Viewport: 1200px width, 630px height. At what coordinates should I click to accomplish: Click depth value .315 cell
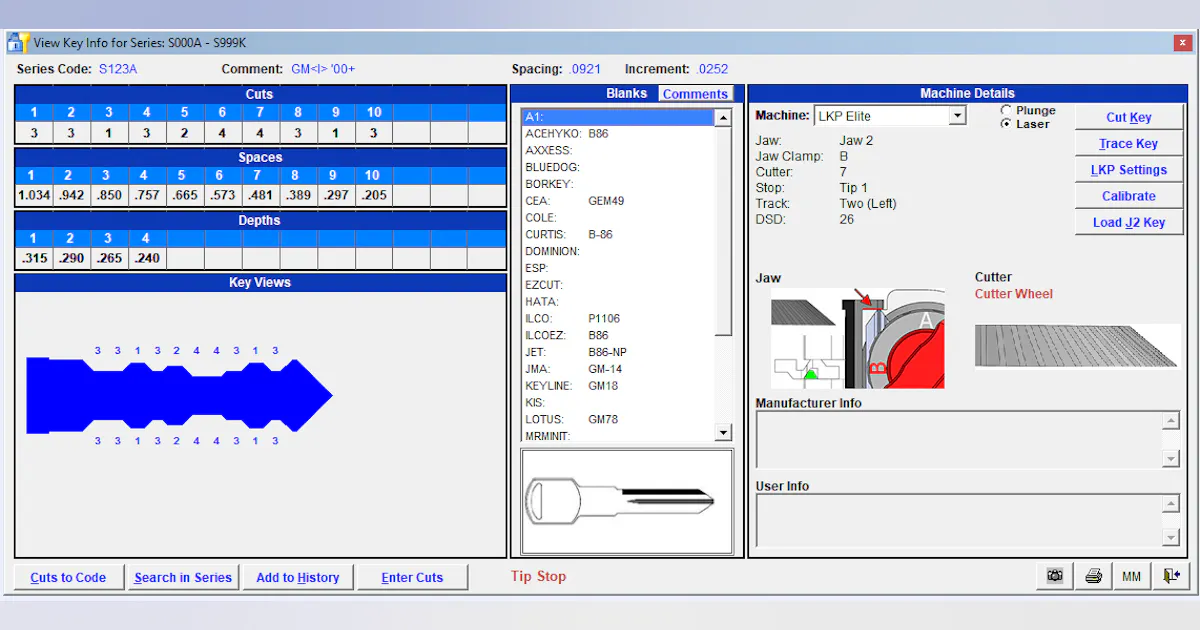(x=33, y=258)
